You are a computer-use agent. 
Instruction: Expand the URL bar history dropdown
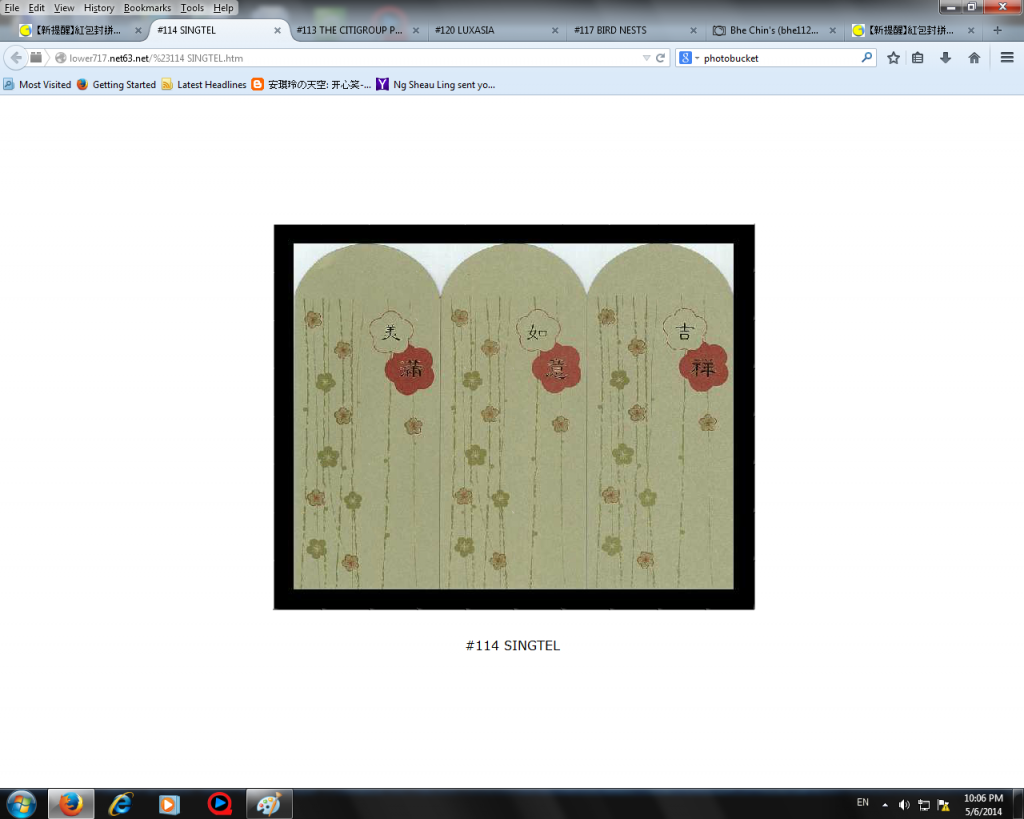(646, 58)
